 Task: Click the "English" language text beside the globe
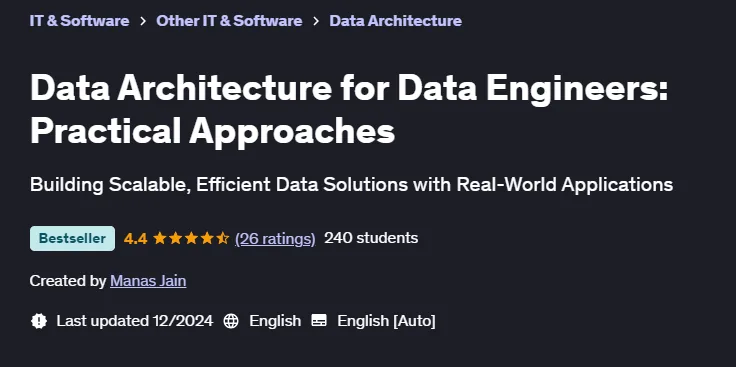point(275,321)
